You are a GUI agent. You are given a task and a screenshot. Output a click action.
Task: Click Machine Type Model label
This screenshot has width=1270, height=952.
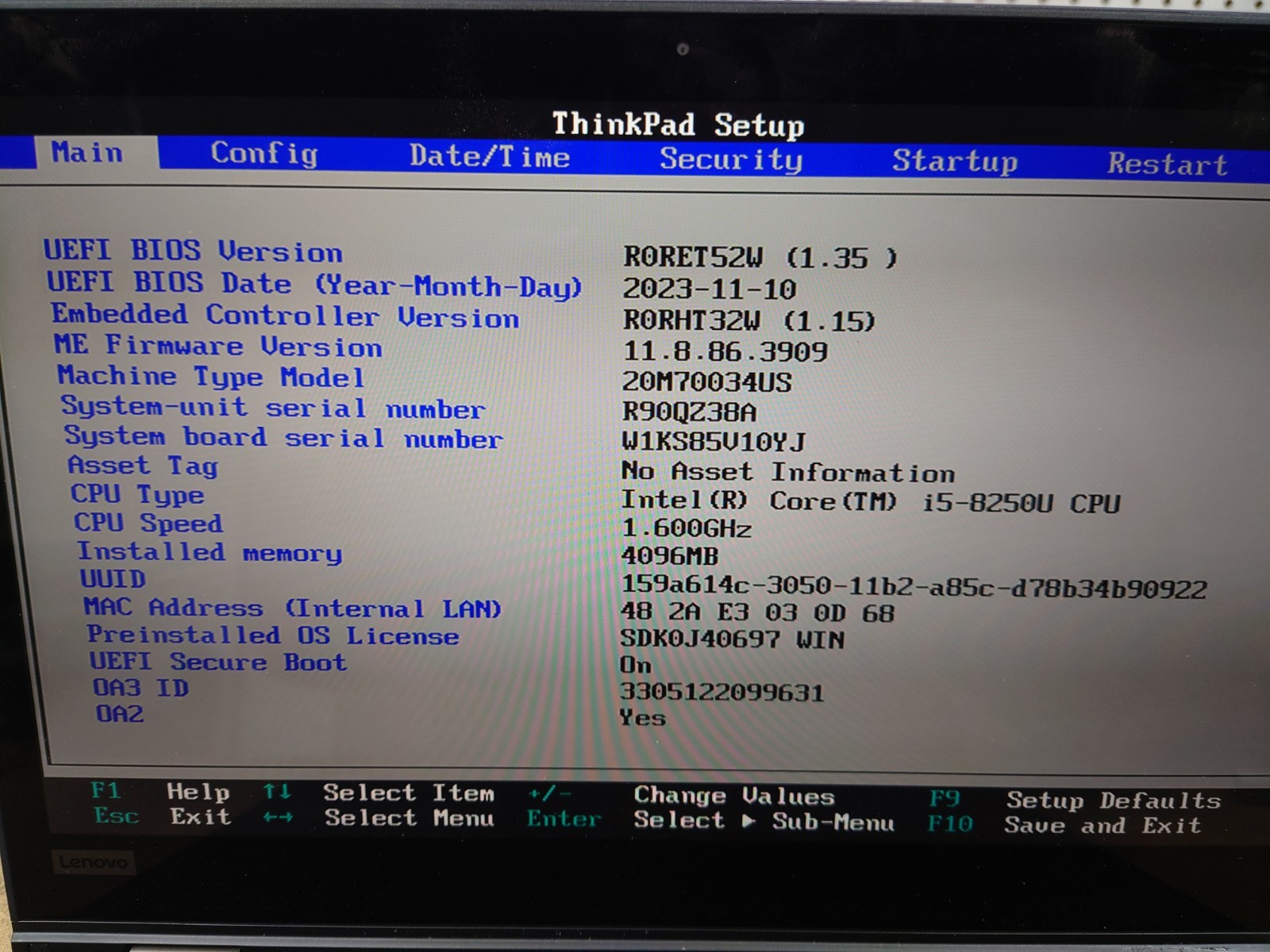coord(211,376)
